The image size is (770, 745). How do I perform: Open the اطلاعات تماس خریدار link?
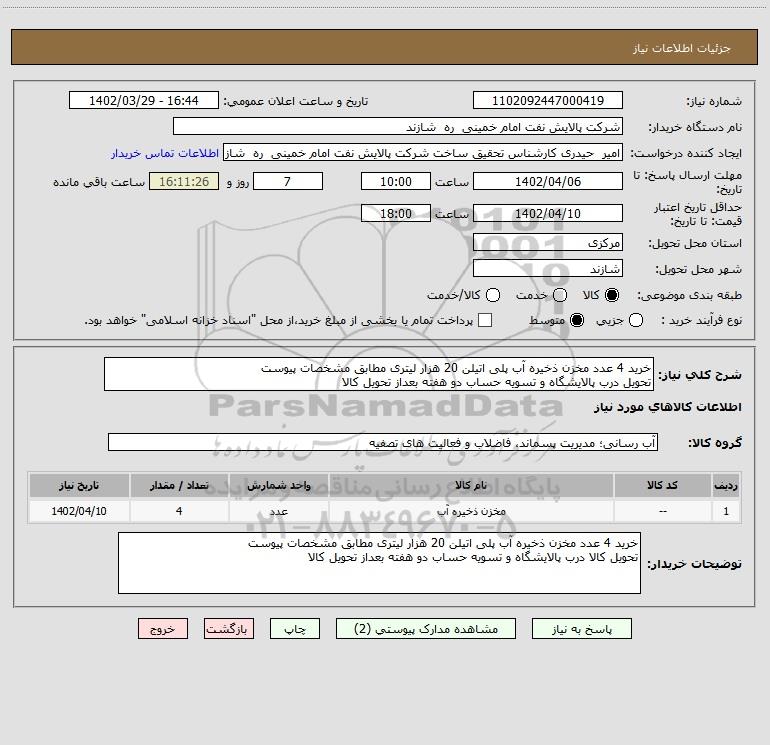click(165, 153)
